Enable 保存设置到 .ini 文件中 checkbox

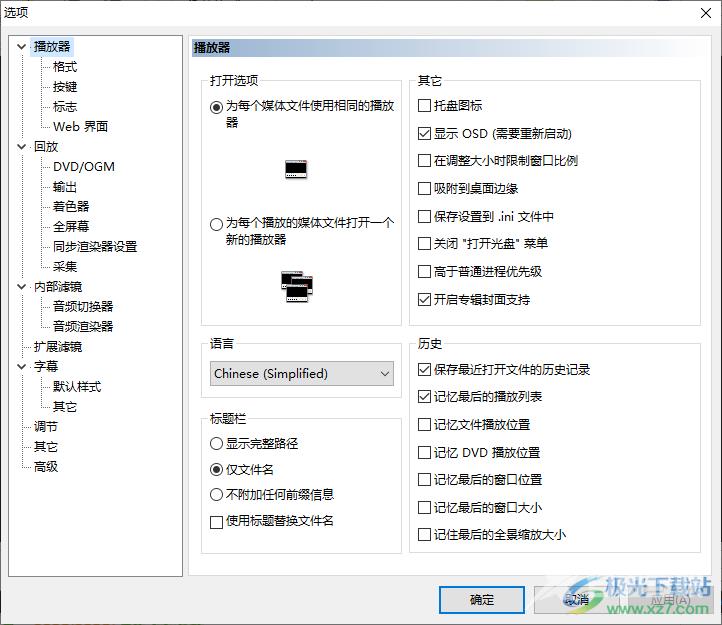(424, 216)
